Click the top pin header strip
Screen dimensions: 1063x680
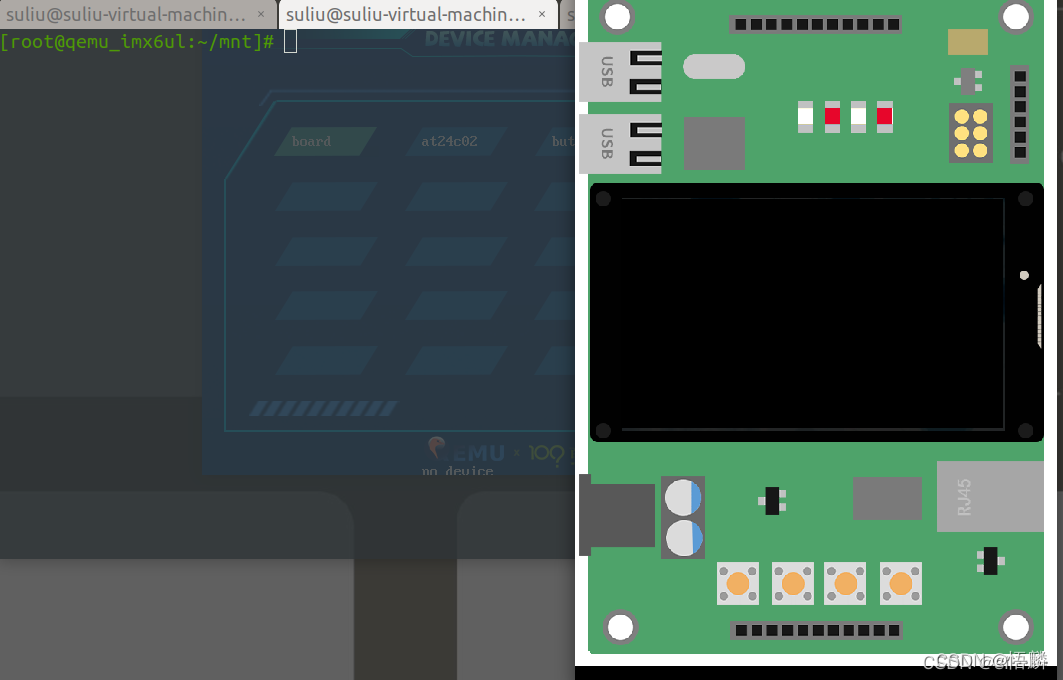point(816,24)
